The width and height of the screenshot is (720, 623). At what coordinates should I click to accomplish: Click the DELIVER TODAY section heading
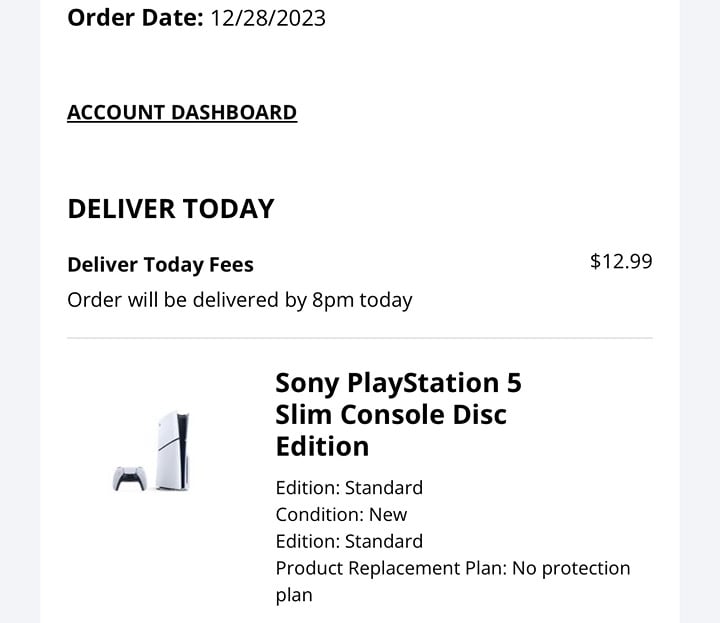coord(170,208)
